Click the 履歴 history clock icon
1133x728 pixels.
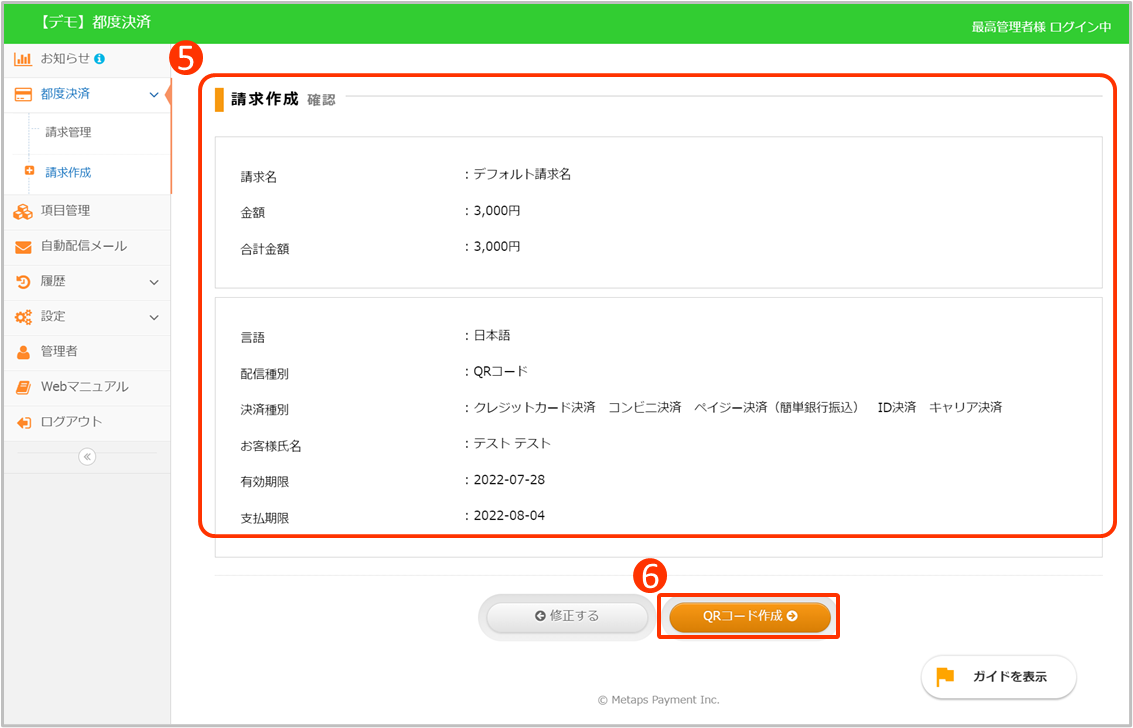(x=23, y=282)
